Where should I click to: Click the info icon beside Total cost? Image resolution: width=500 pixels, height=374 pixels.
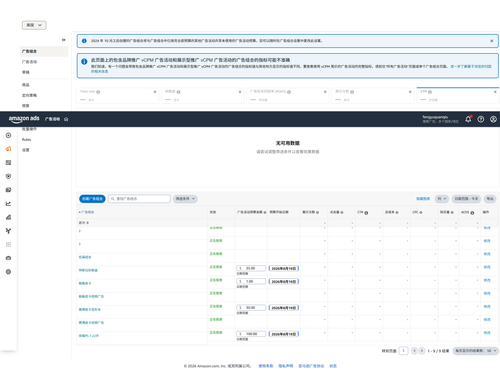point(98,92)
